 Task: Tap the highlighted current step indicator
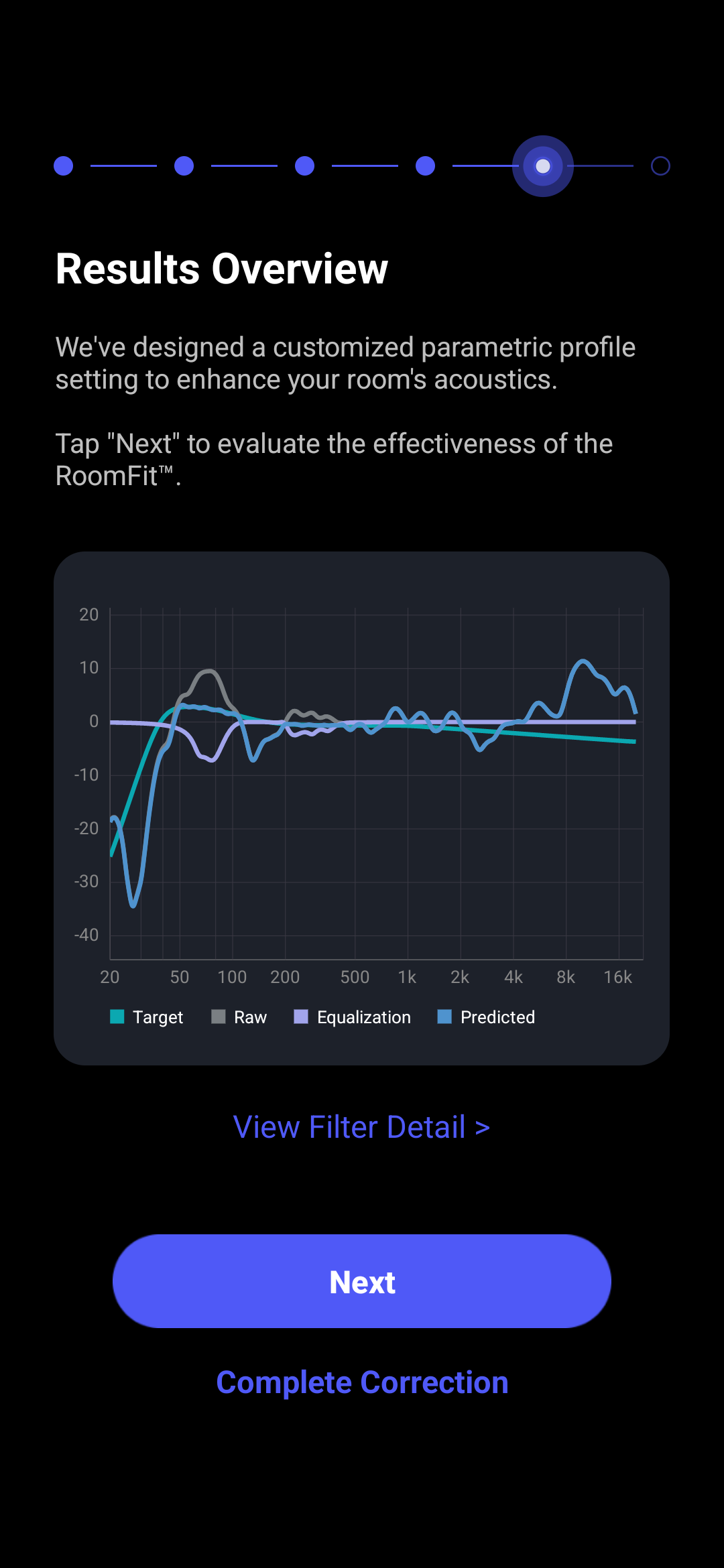coord(543,166)
